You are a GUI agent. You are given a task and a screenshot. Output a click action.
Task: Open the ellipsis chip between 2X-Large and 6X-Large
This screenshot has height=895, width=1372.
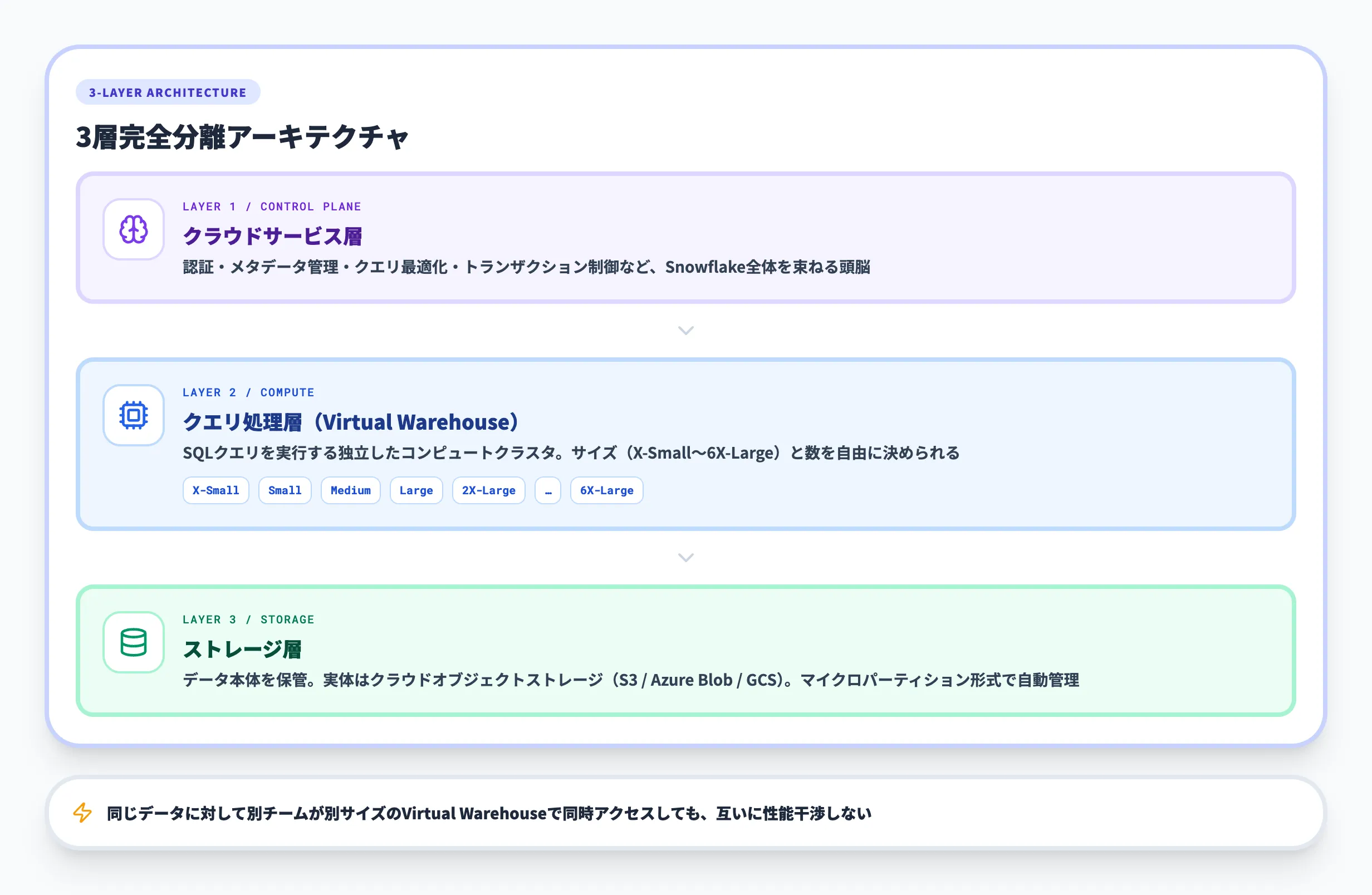pos(548,490)
